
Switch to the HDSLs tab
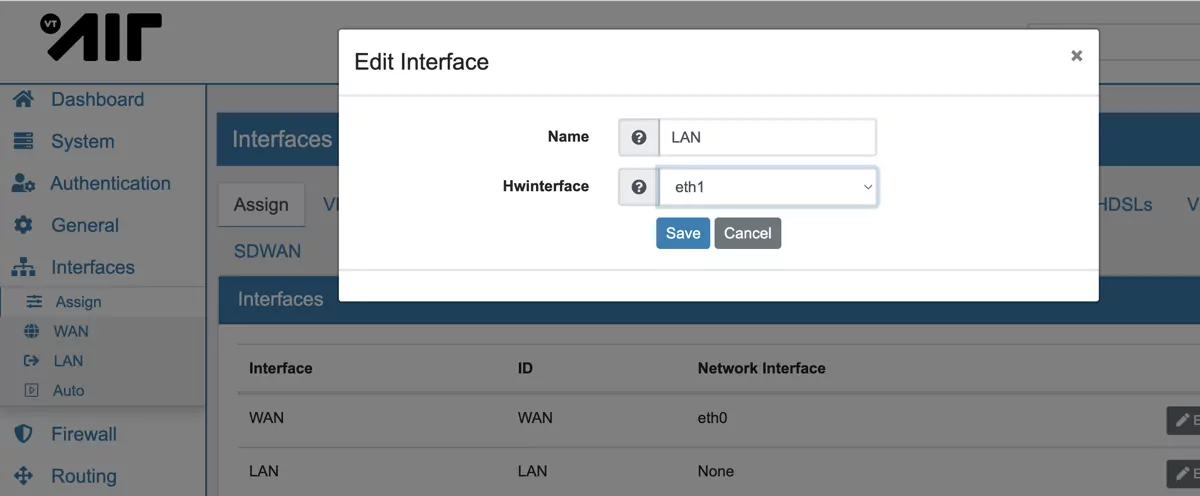(x=1124, y=205)
